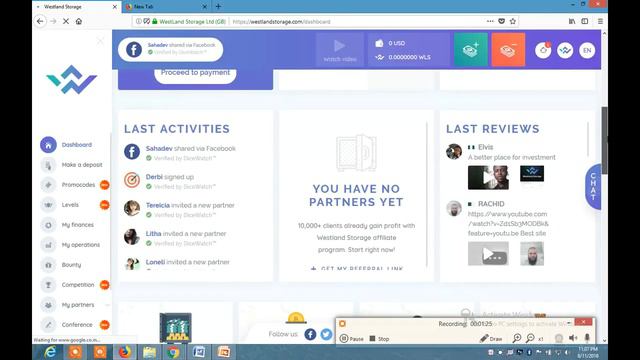The image size is (640, 360).
Task: Toggle the recorder speaker volume icon
Action: tap(573, 338)
